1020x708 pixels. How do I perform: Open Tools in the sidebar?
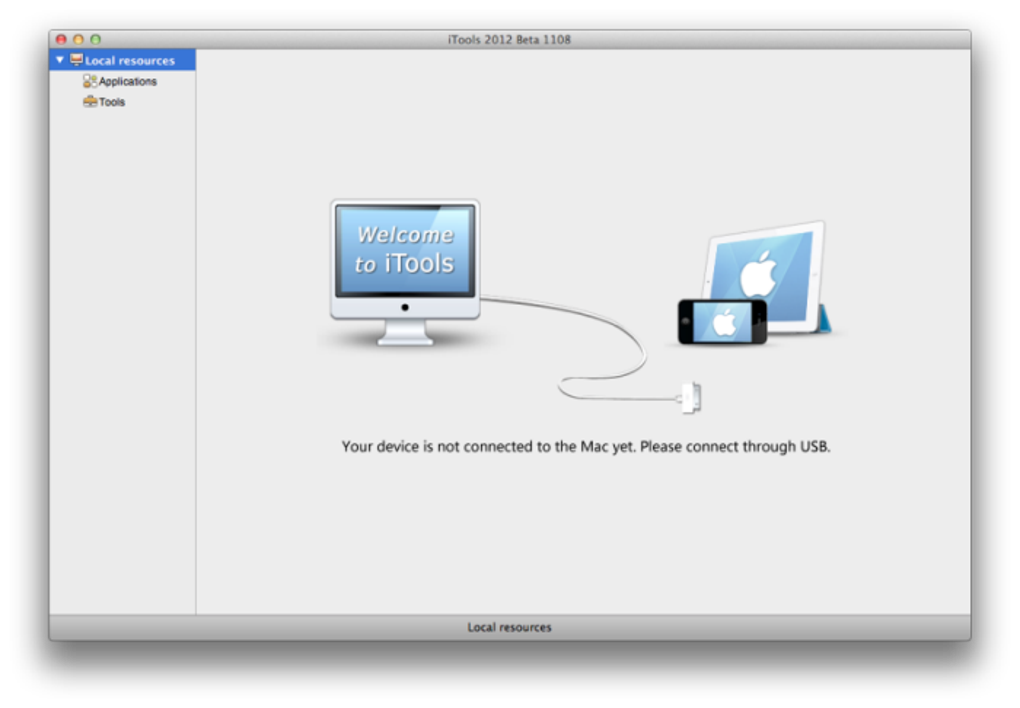point(112,102)
